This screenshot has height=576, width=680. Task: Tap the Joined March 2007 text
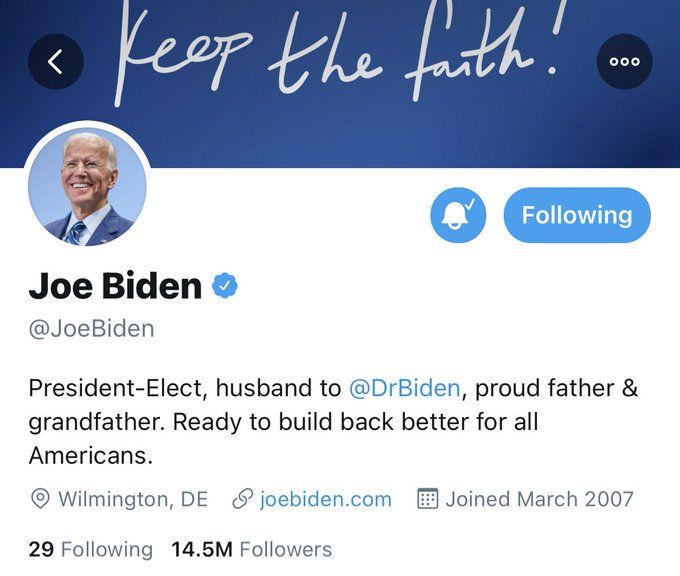tap(539, 499)
